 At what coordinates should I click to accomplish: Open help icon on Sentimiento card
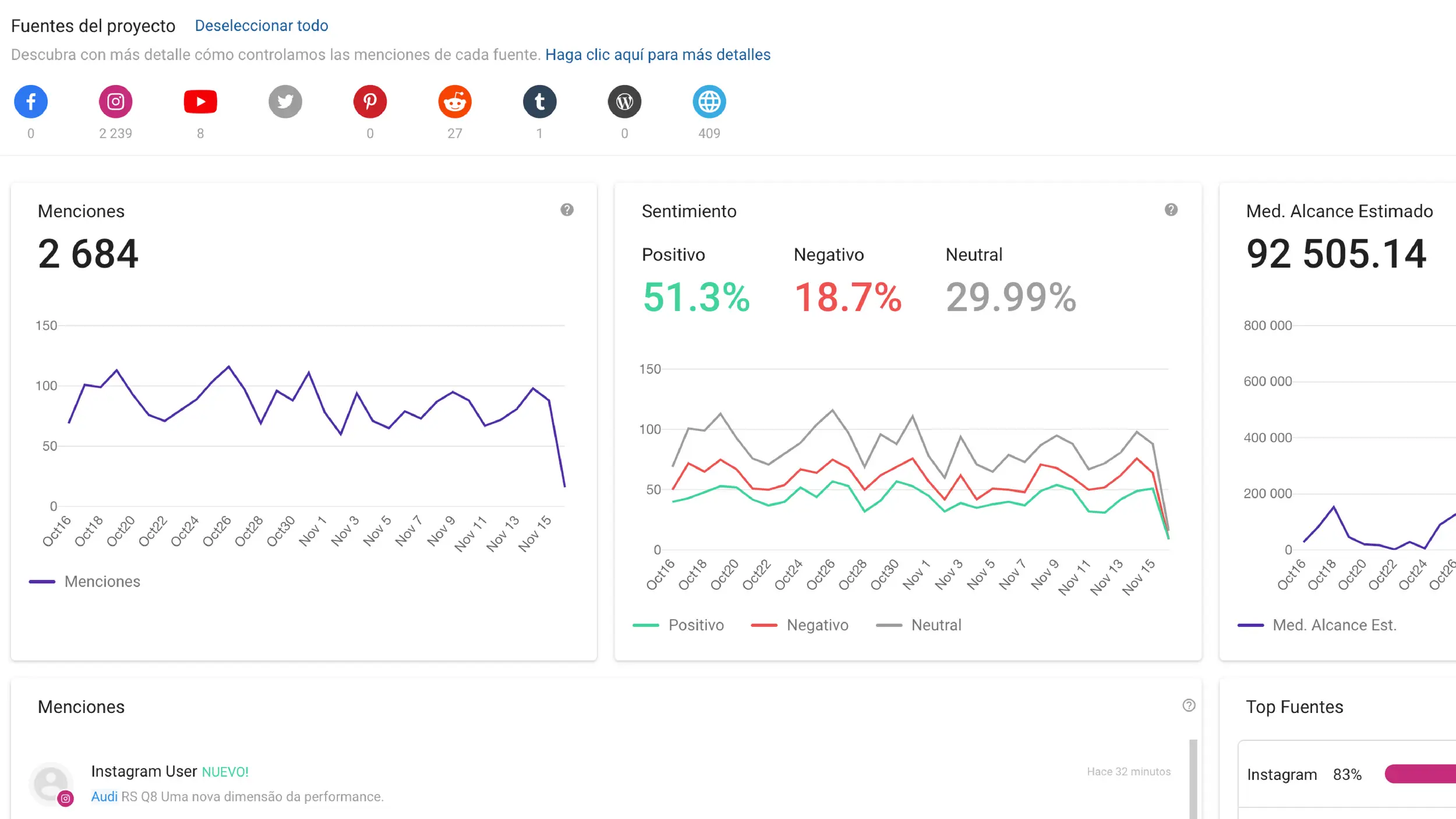click(1171, 210)
